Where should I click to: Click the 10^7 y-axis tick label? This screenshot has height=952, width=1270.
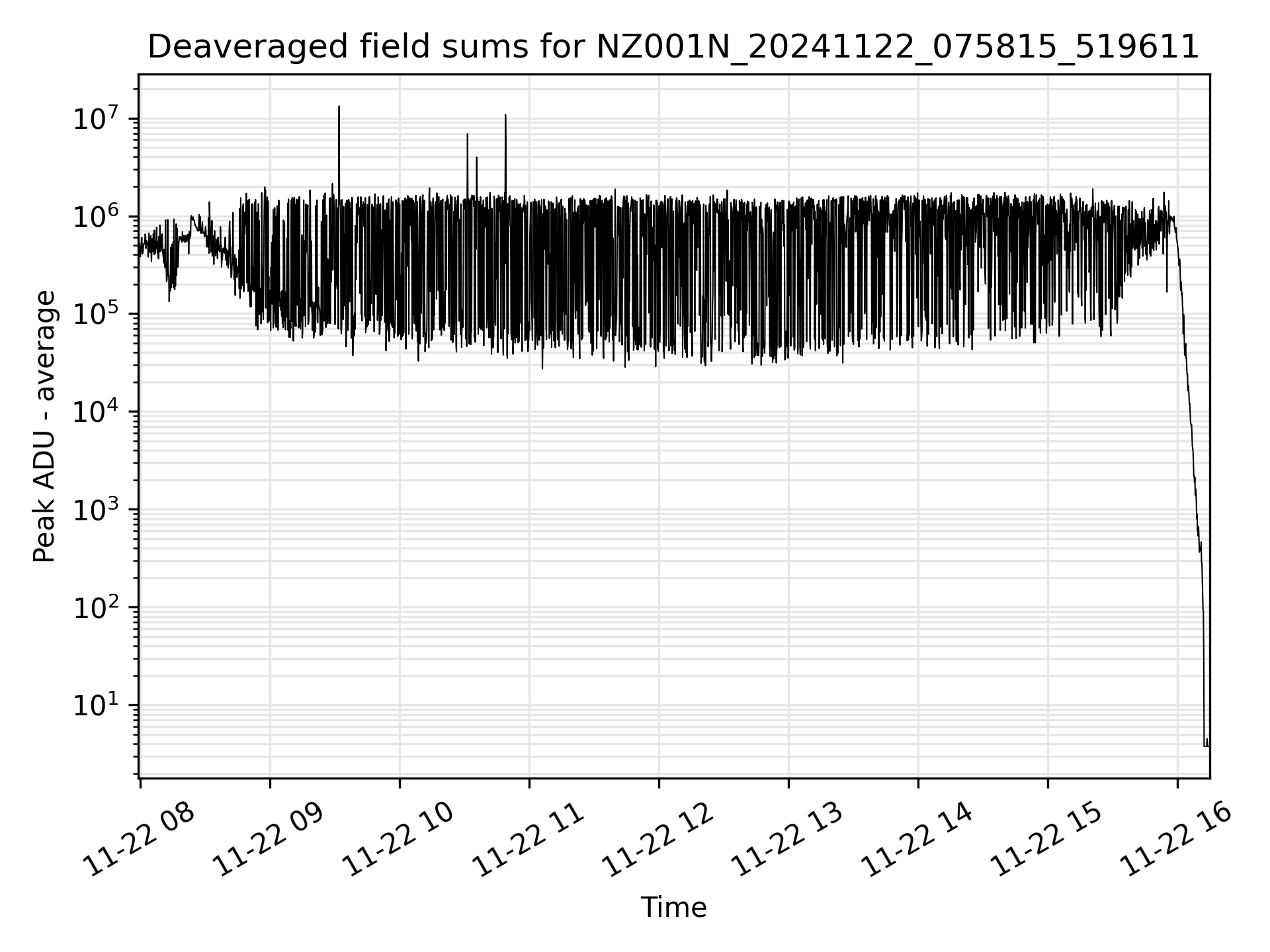[x=97, y=119]
